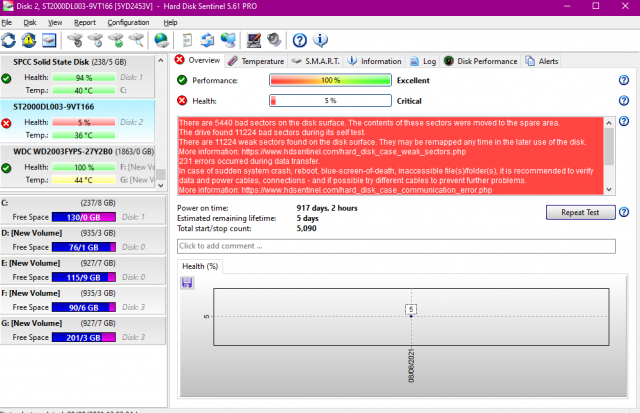Click help icon beside Performance row
Image resolution: width=640 pixels, height=413 pixels.
tap(623, 79)
